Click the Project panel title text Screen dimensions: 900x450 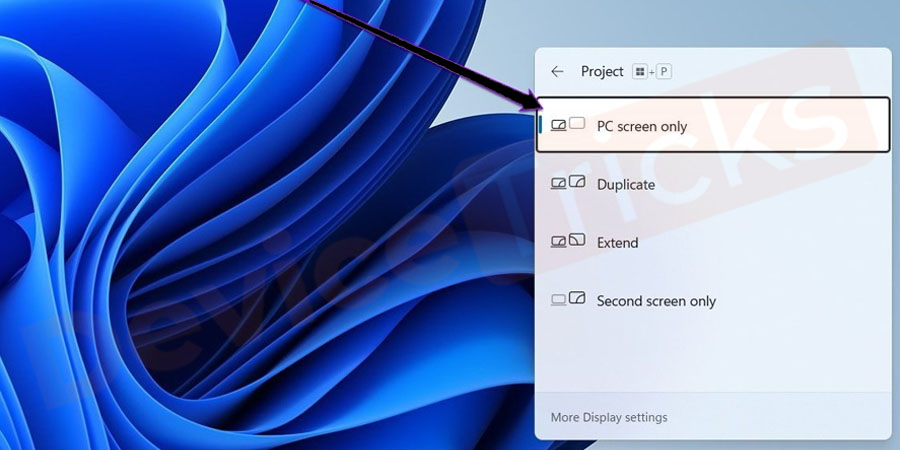[602, 72]
